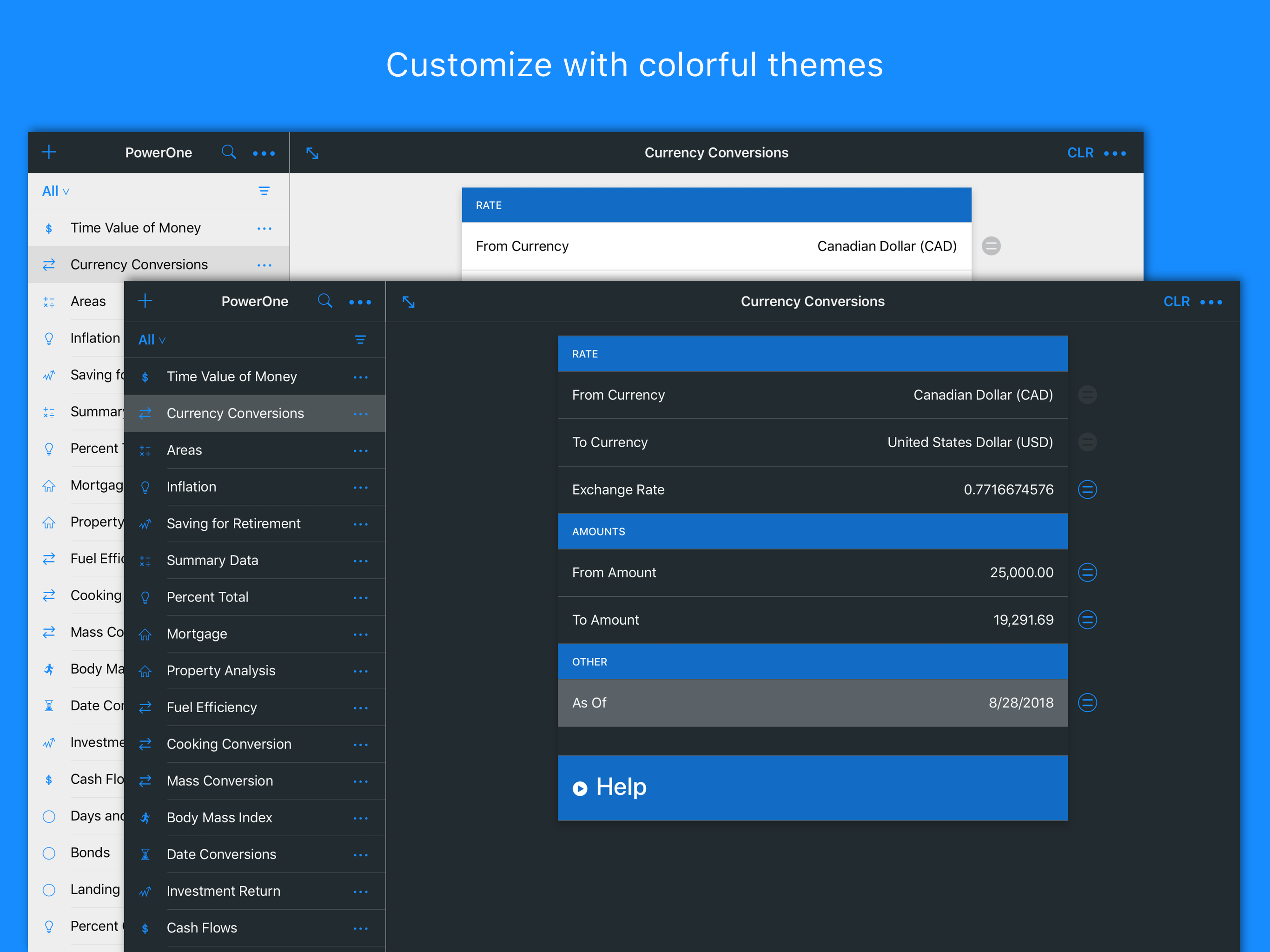Select Bonds in the light window sidebar
The width and height of the screenshot is (1270, 952).
point(76,853)
